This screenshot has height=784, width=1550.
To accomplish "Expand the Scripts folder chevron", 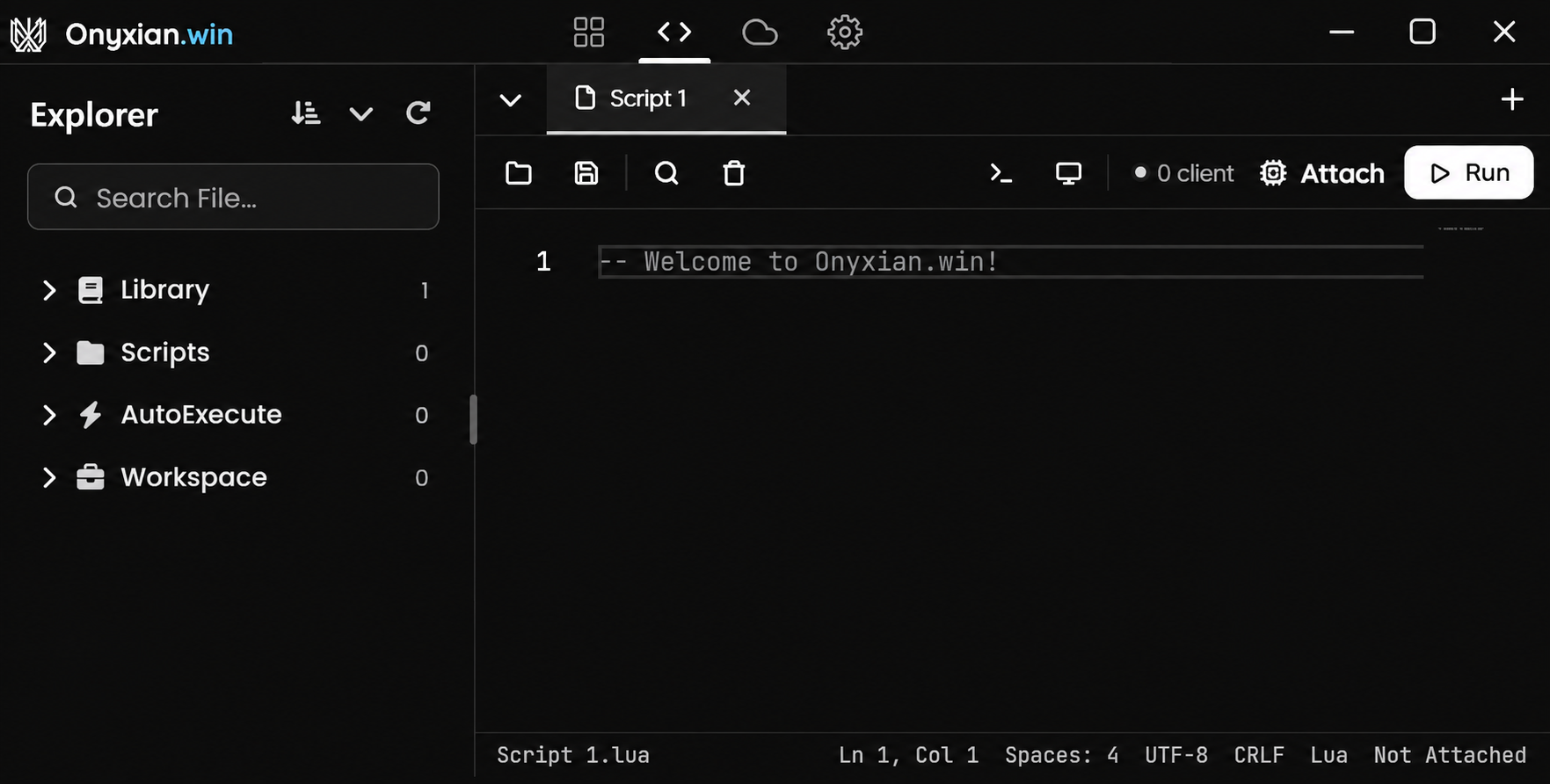I will point(49,352).
